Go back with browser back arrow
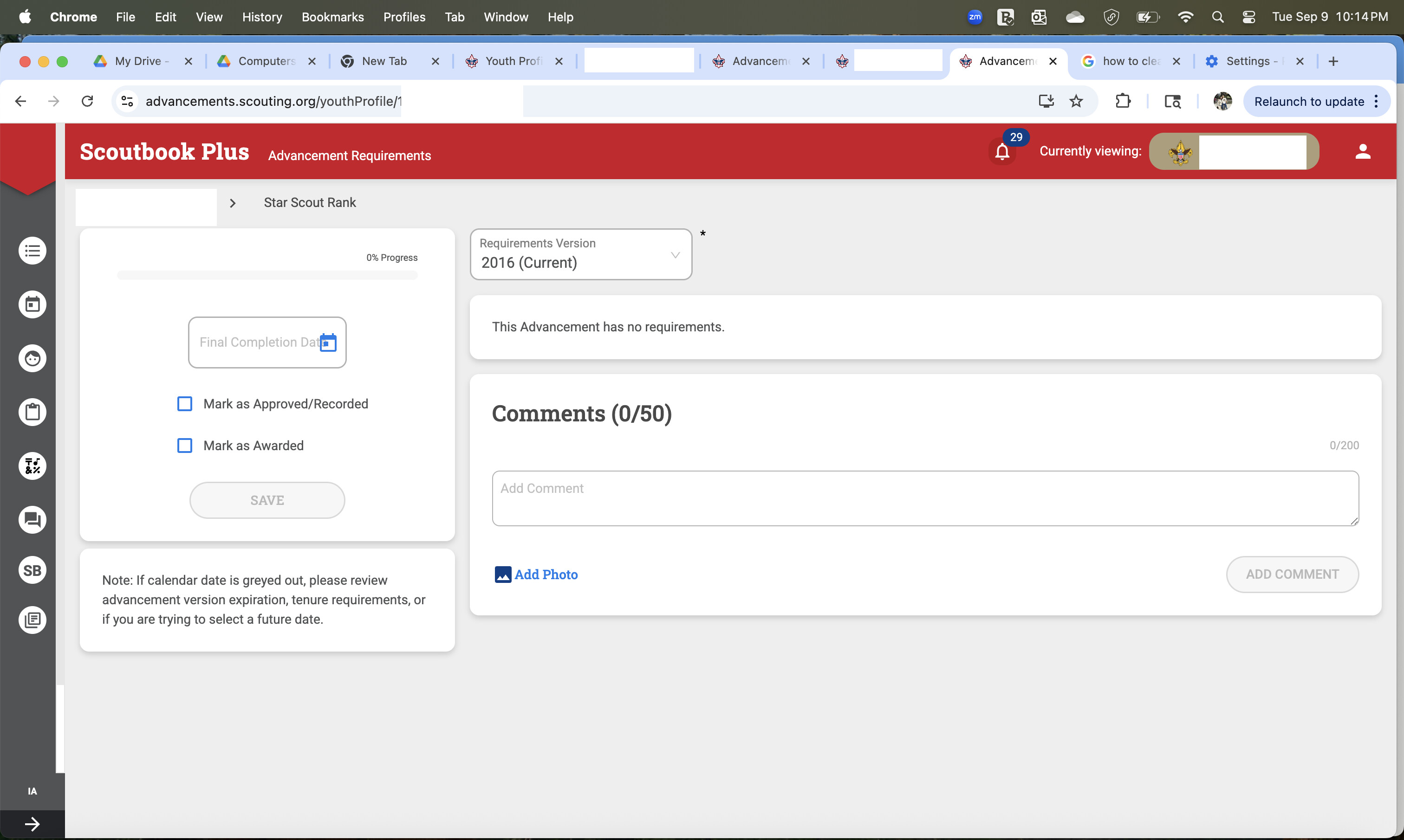The width and height of the screenshot is (1404, 840). pyautogui.click(x=21, y=101)
